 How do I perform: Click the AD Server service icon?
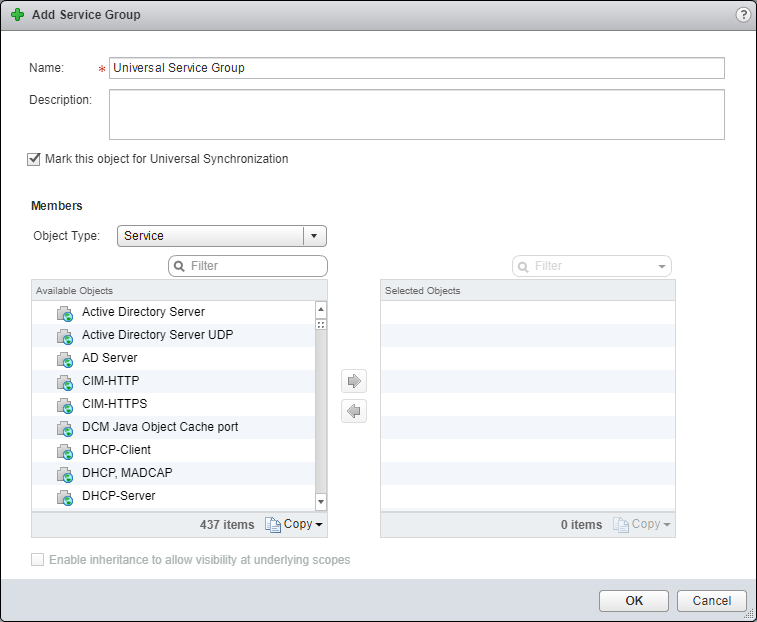[65, 359]
